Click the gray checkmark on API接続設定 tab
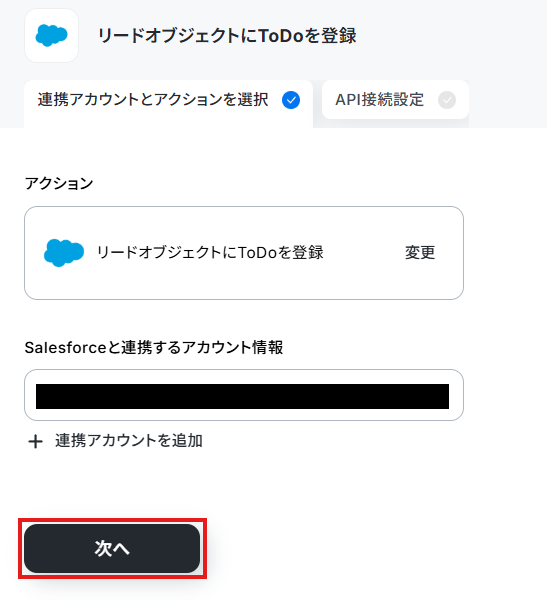Screen dimensions: 547x600 click(447, 100)
